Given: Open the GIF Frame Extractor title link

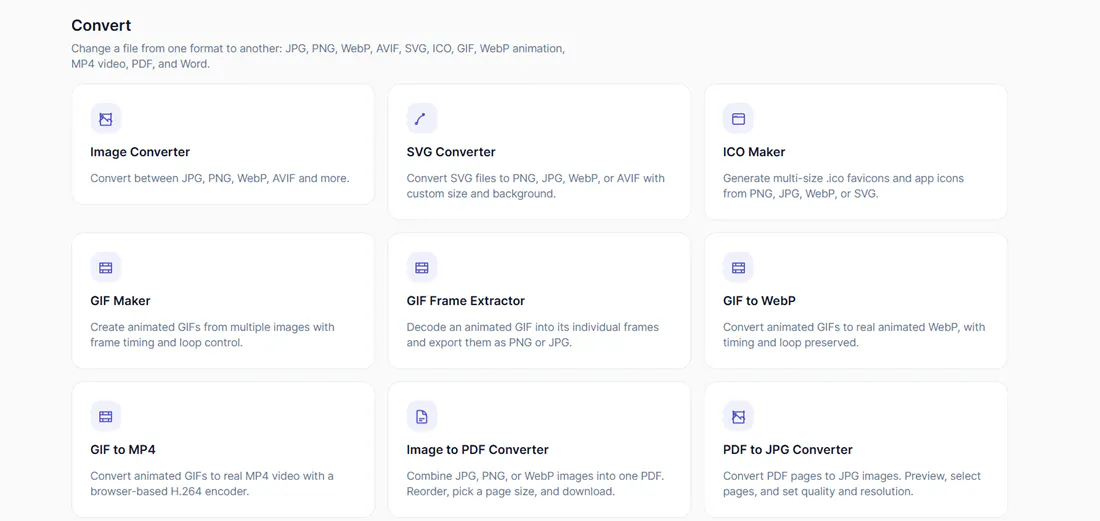Looking at the screenshot, I should coord(466,301).
